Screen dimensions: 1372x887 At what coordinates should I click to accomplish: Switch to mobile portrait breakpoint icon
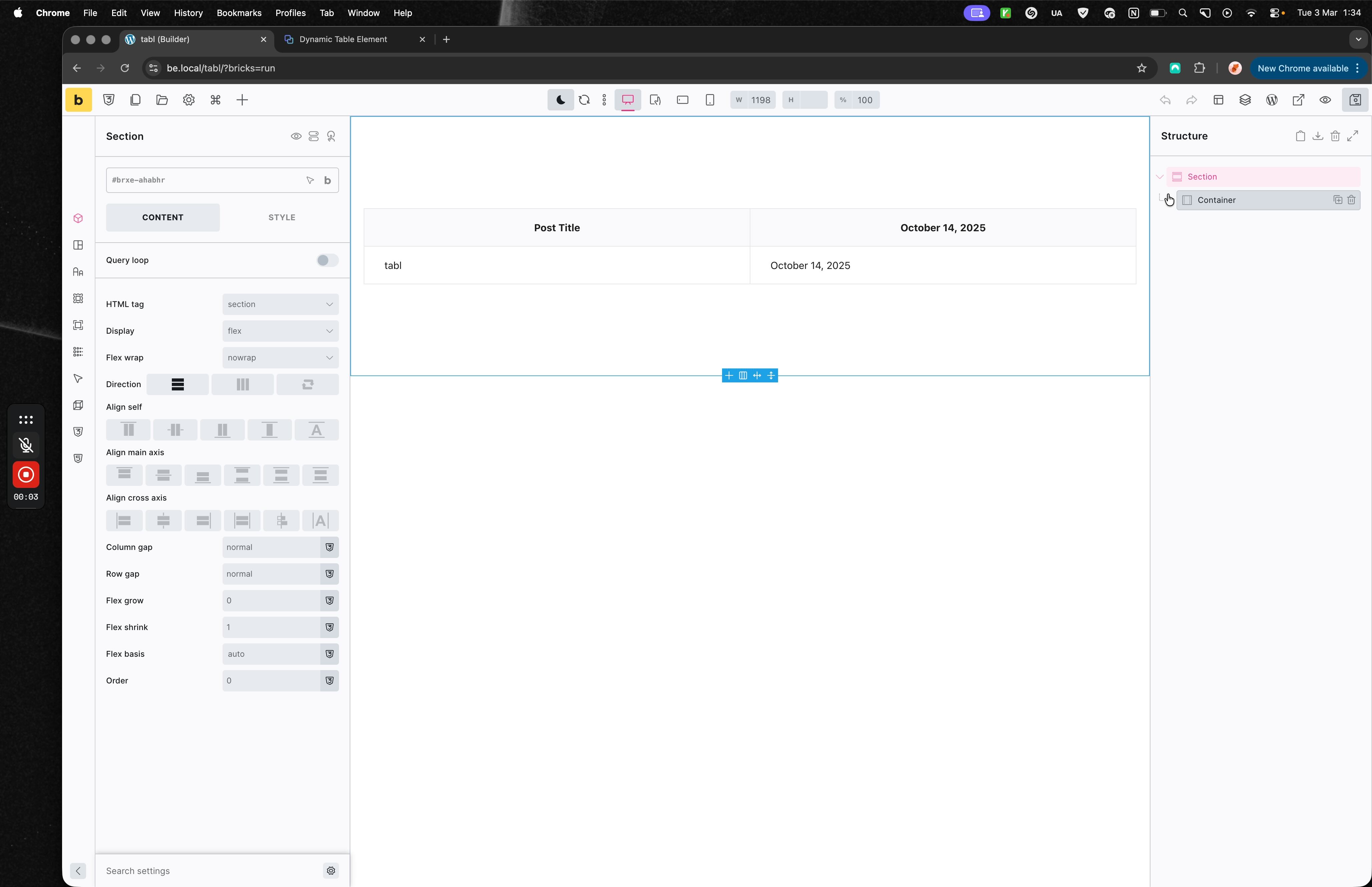pos(709,100)
